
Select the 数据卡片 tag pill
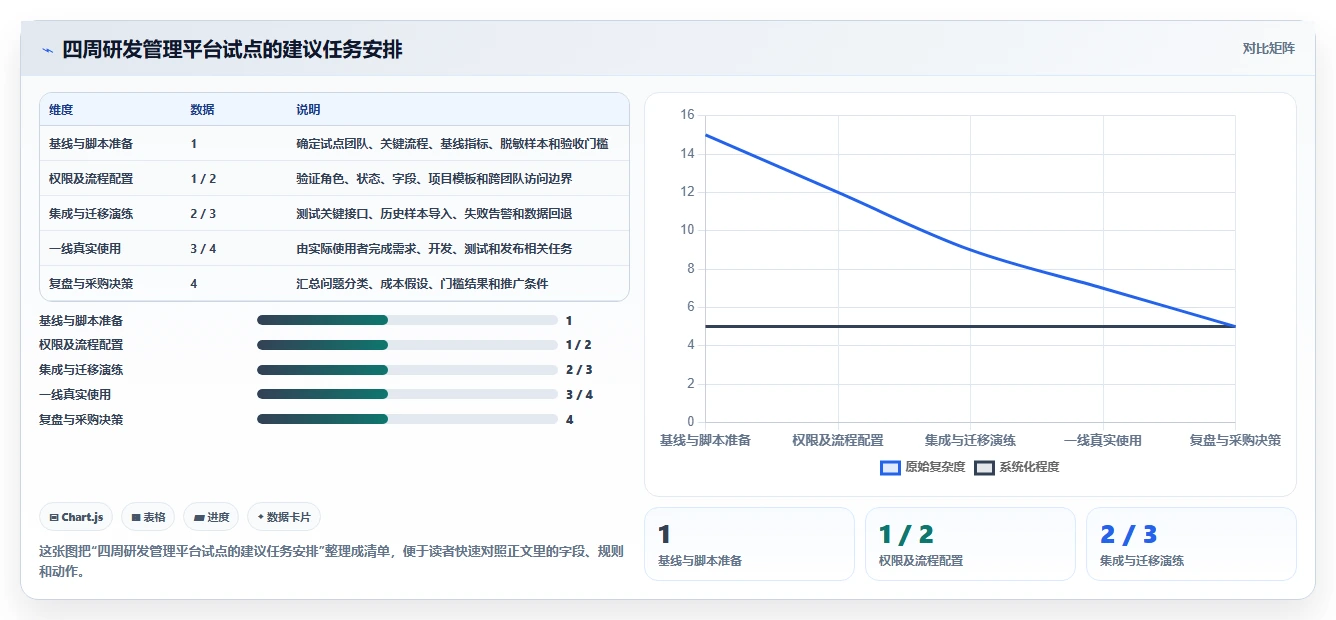(284, 517)
